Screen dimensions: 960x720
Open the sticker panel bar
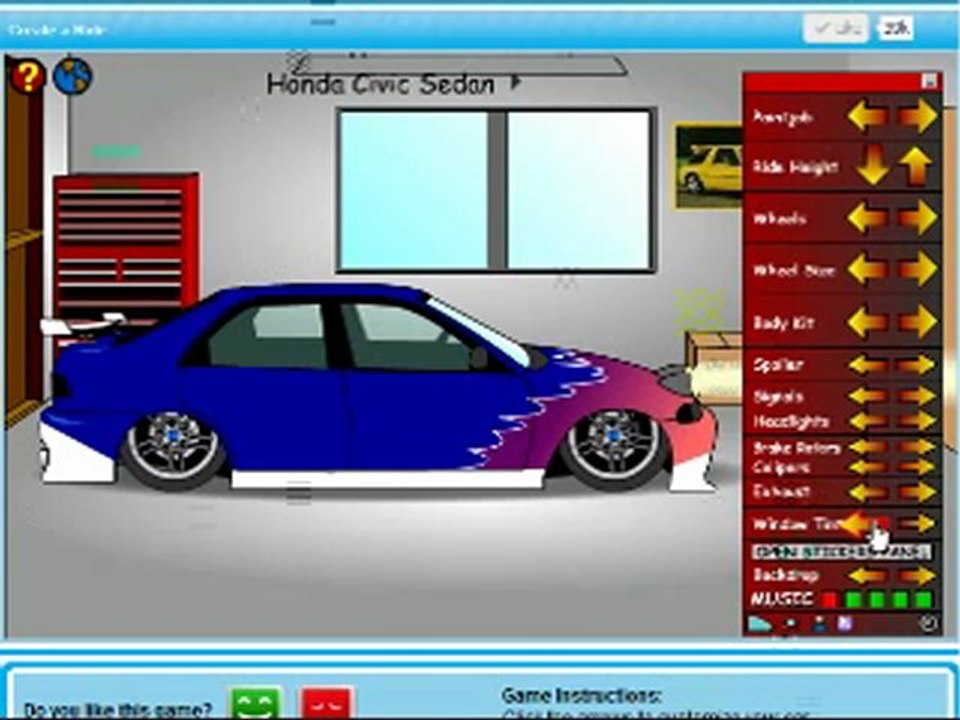841,552
